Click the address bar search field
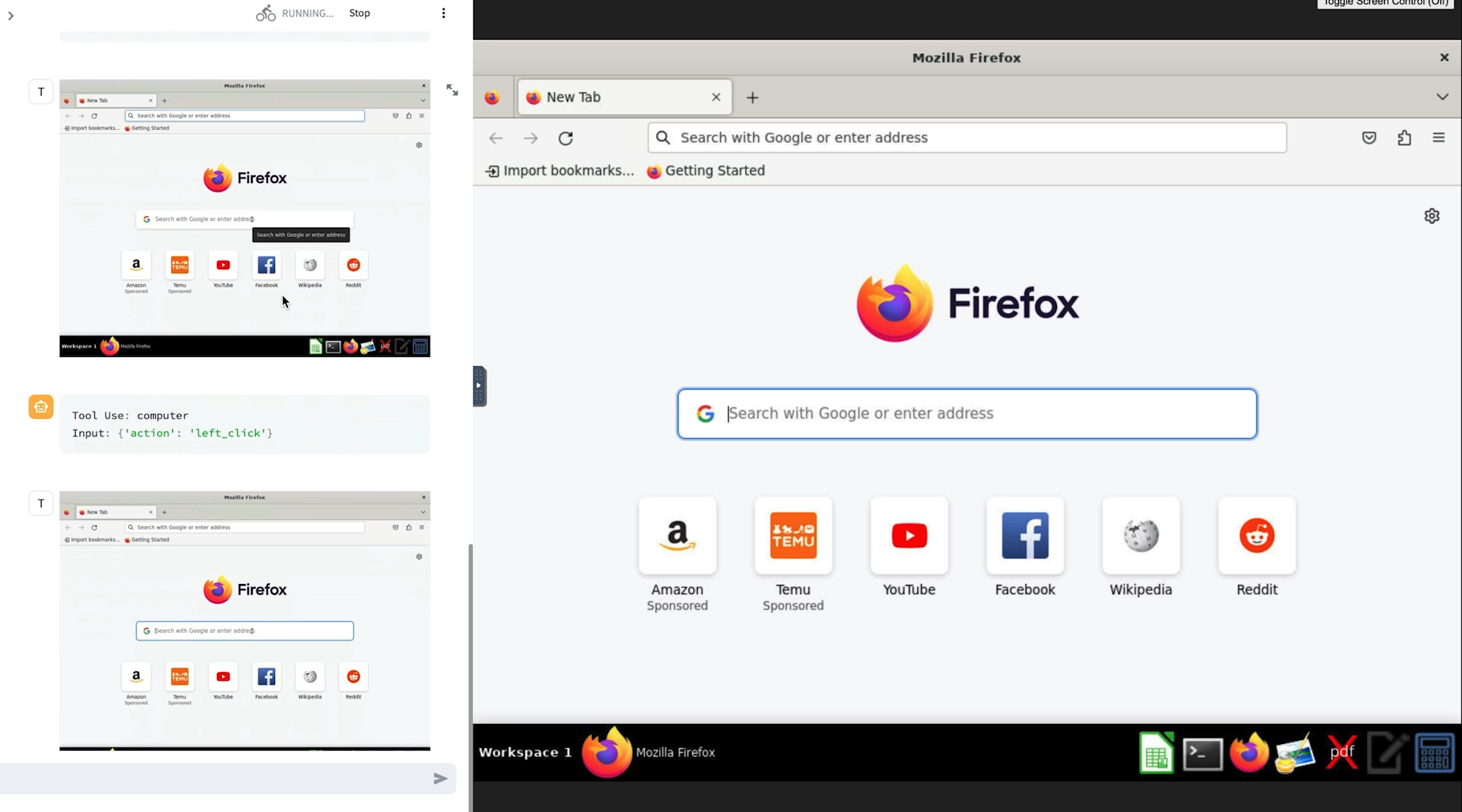Image resolution: width=1462 pixels, height=812 pixels. (967, 138)
